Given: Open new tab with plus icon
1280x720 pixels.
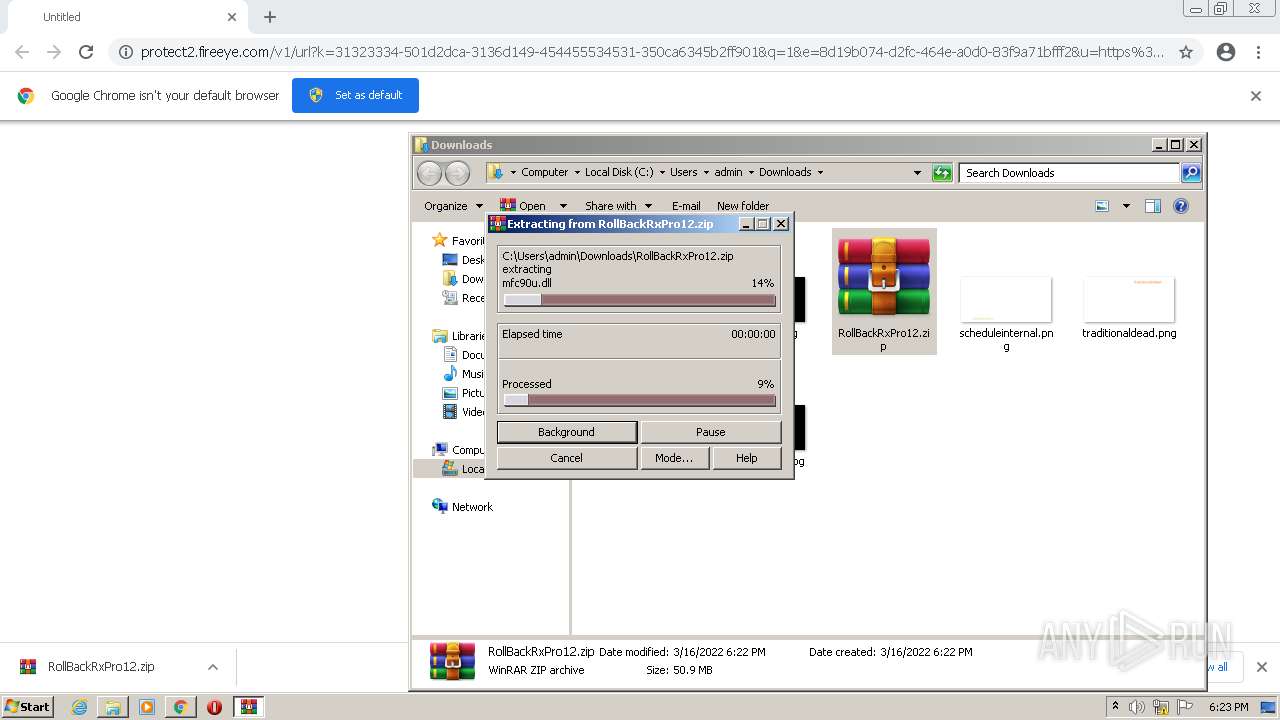Looking at the screenshot, I should click(x=270, y=17).
